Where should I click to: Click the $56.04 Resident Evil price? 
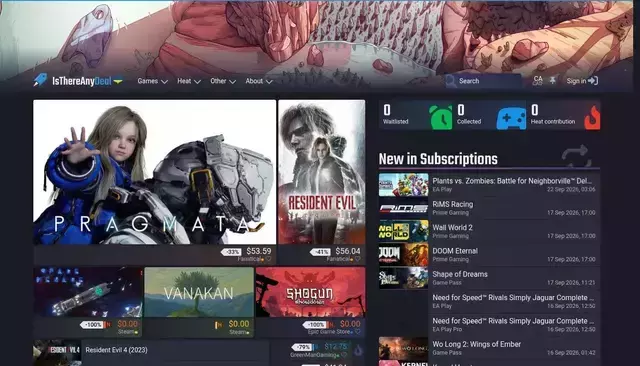tap(348, 251)
